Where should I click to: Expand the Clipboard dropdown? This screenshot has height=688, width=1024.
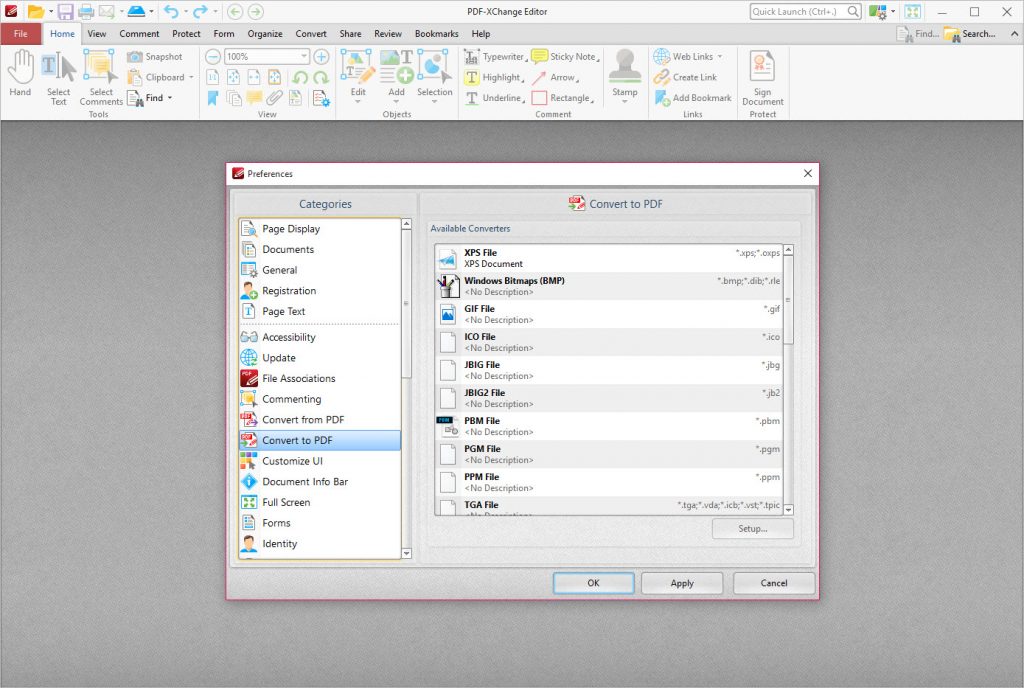pyautogui.click(x=191, y=78)
